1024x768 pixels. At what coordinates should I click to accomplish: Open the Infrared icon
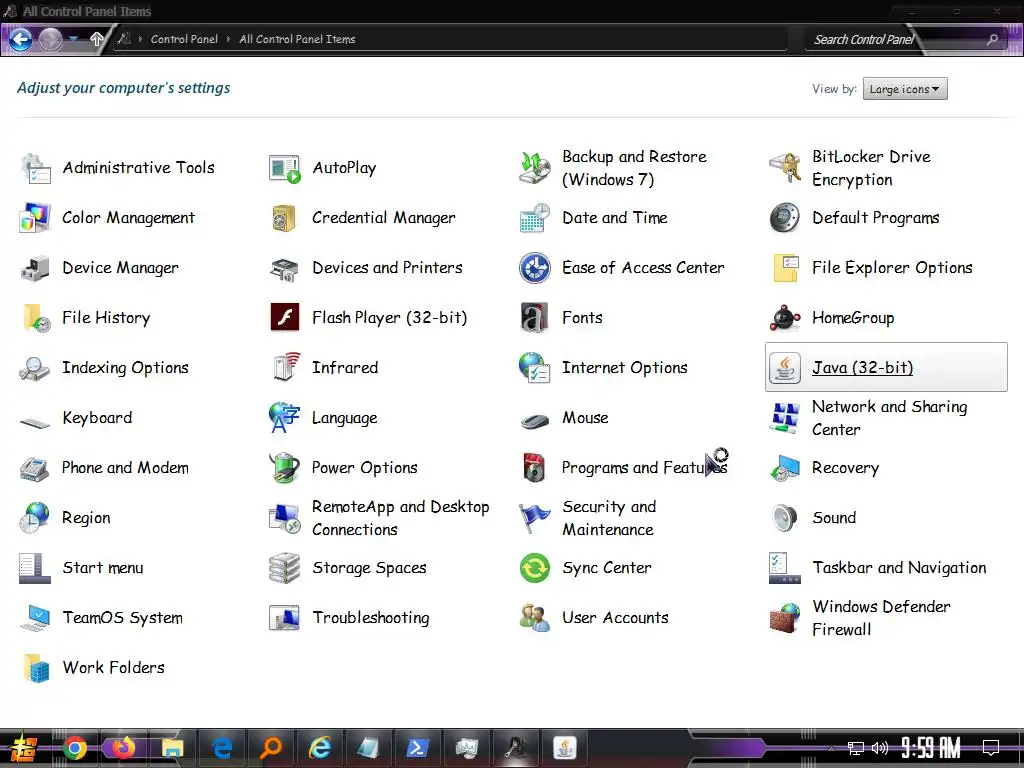(x=286, y=368)
